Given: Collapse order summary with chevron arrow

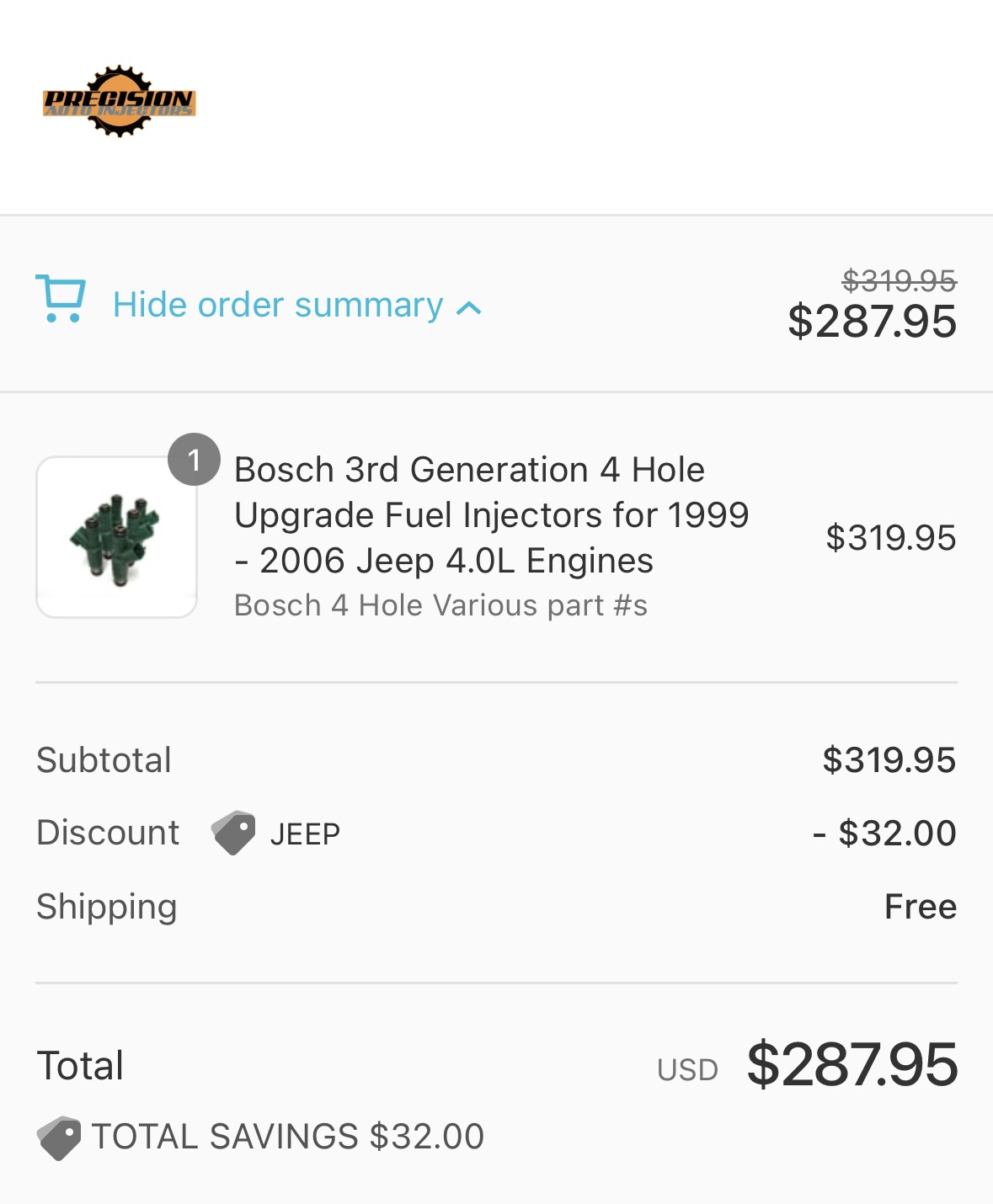Looking at the screenshot, I should (x=469, y=309).
